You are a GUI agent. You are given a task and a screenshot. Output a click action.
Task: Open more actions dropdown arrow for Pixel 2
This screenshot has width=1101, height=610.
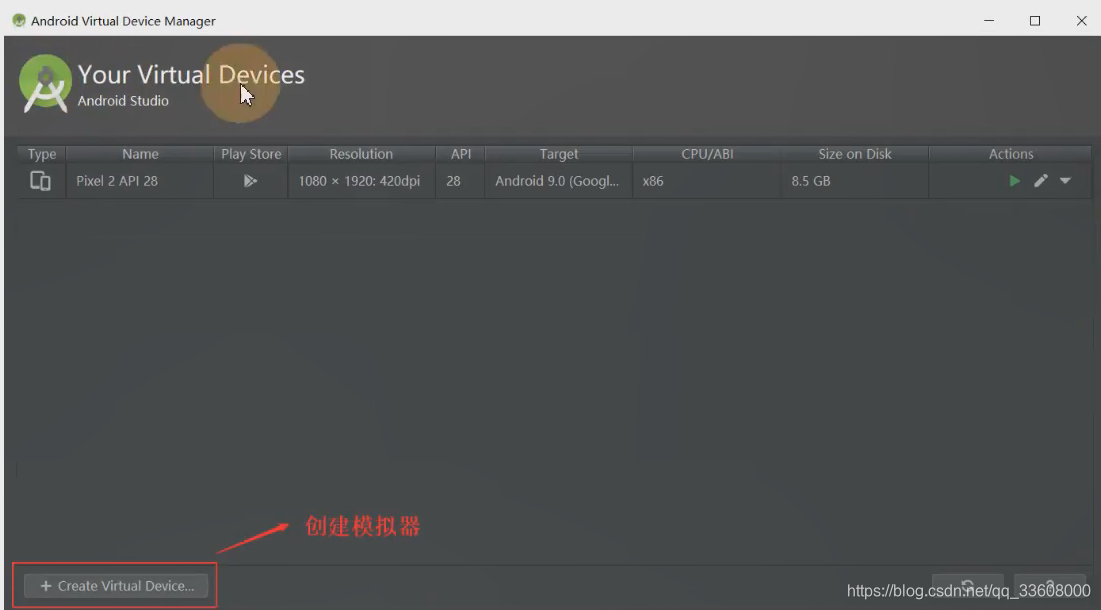(1065, 181)
